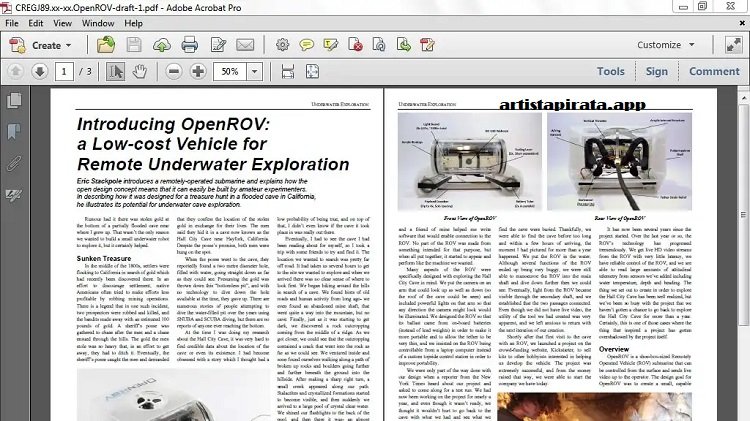Open the Edit menu
750x421 pixels.
[35, 23]
